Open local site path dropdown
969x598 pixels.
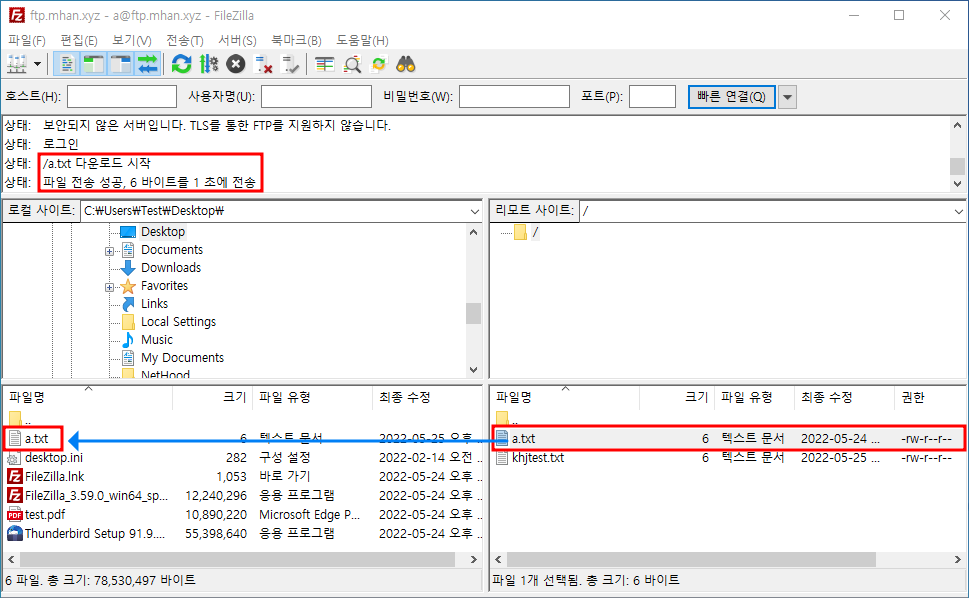(475, 211)
